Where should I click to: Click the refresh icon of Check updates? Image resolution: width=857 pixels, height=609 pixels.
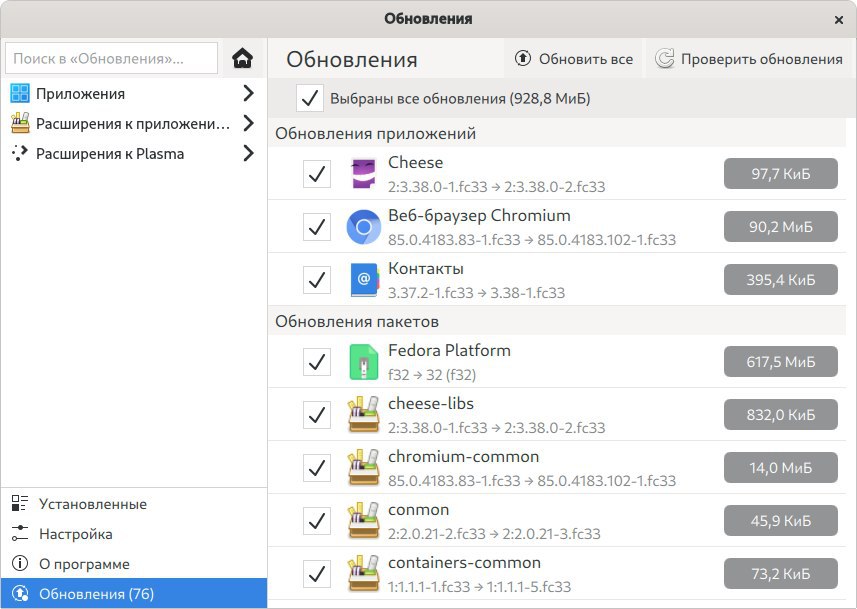[665, 58]
